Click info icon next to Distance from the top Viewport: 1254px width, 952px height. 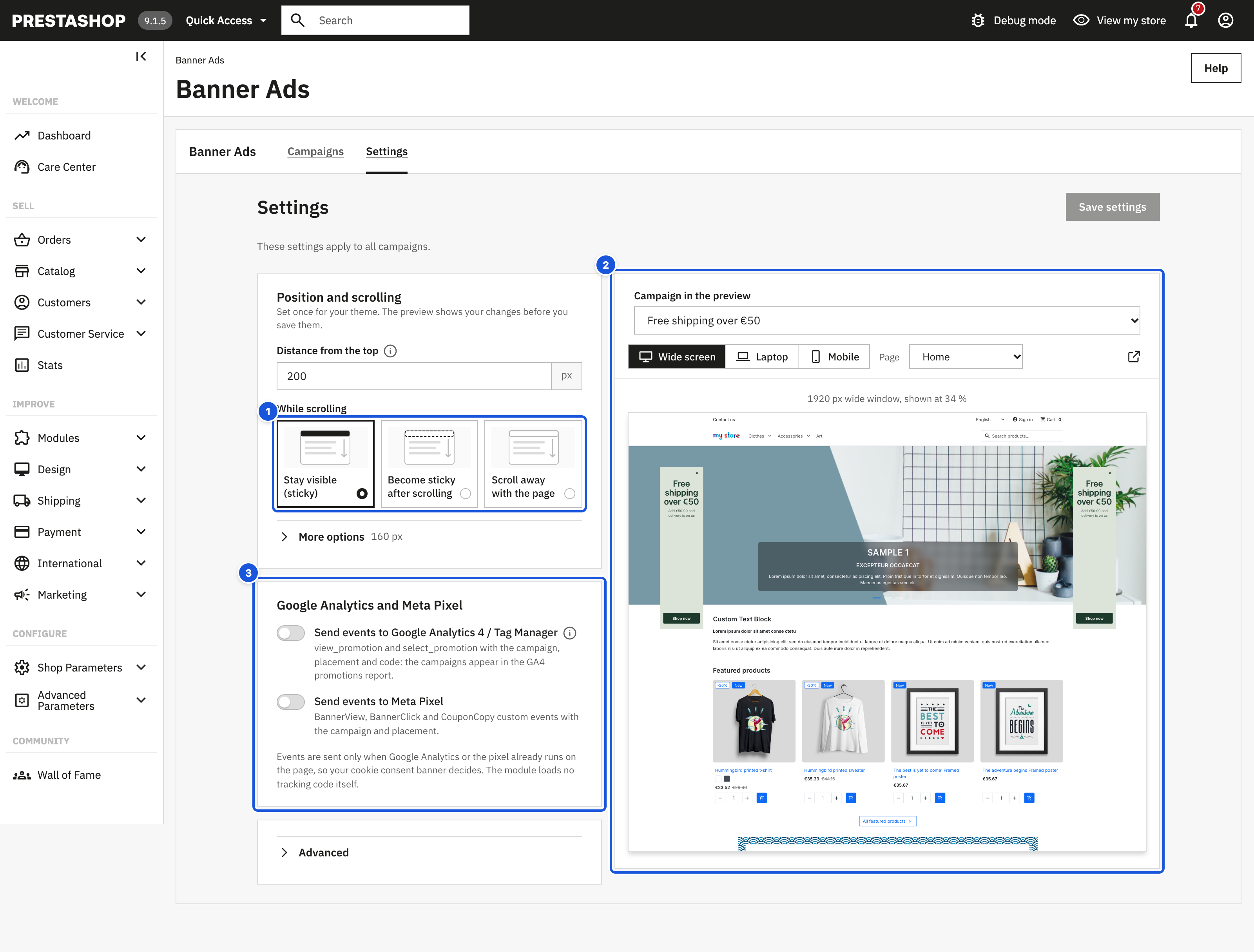390,351
